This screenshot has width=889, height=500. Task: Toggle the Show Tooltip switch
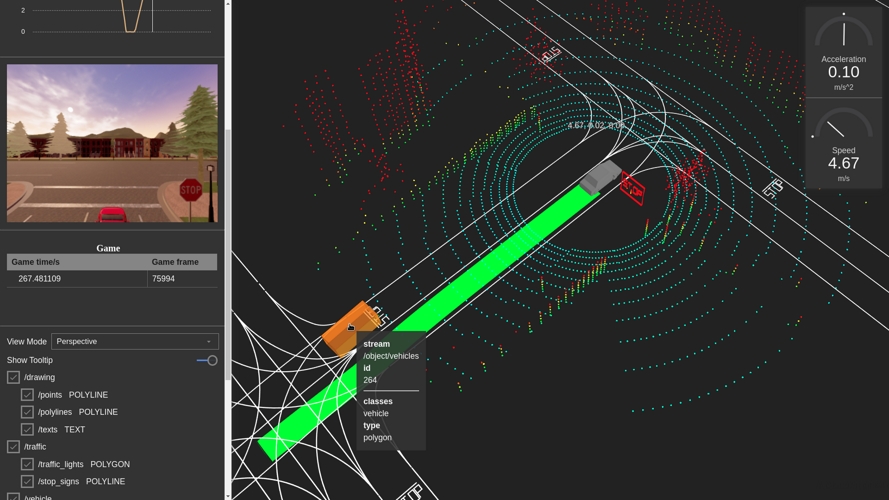click(x=207, y=360)
